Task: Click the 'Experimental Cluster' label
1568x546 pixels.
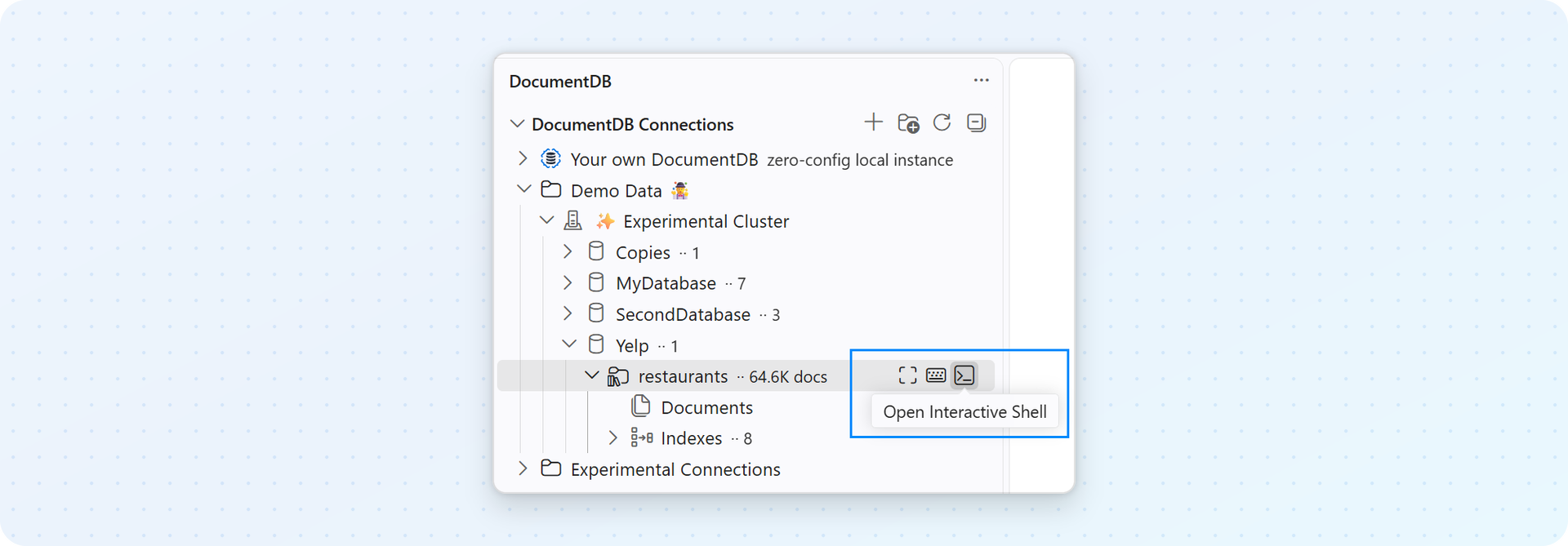Action: [x=706, y=221]
